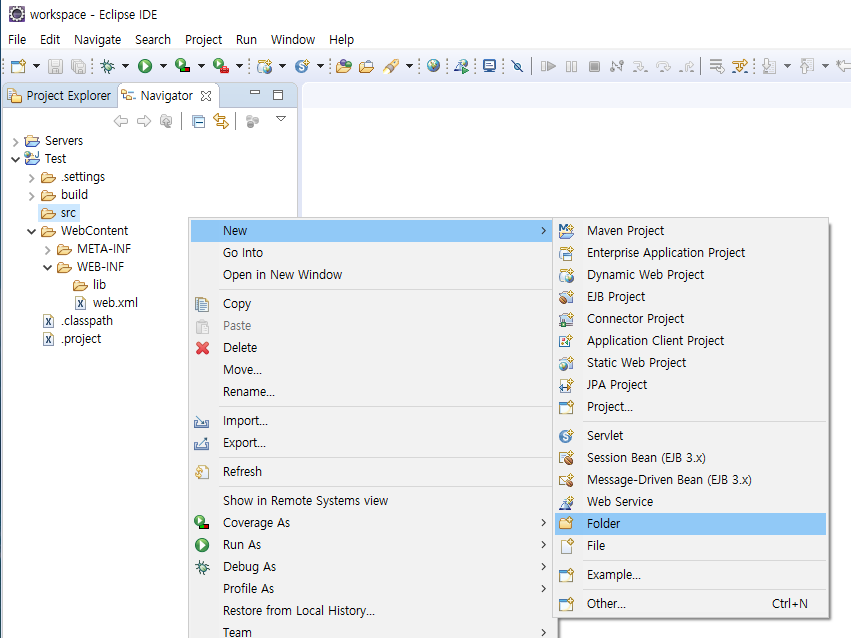Open the Navigate menu

click(98, 40)
